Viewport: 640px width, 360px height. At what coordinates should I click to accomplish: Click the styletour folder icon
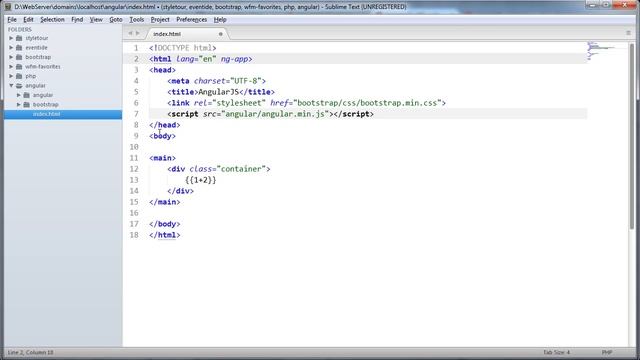(19, 38)
